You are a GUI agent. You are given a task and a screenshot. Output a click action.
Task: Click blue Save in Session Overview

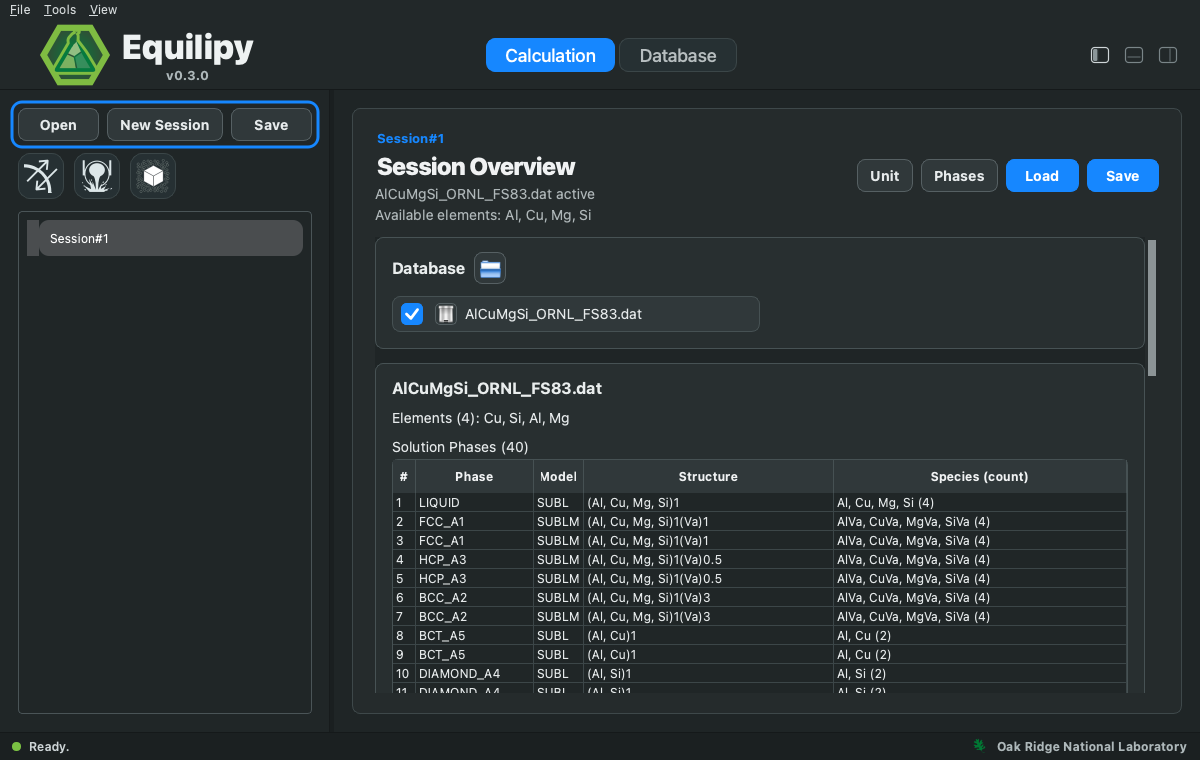1123,175
